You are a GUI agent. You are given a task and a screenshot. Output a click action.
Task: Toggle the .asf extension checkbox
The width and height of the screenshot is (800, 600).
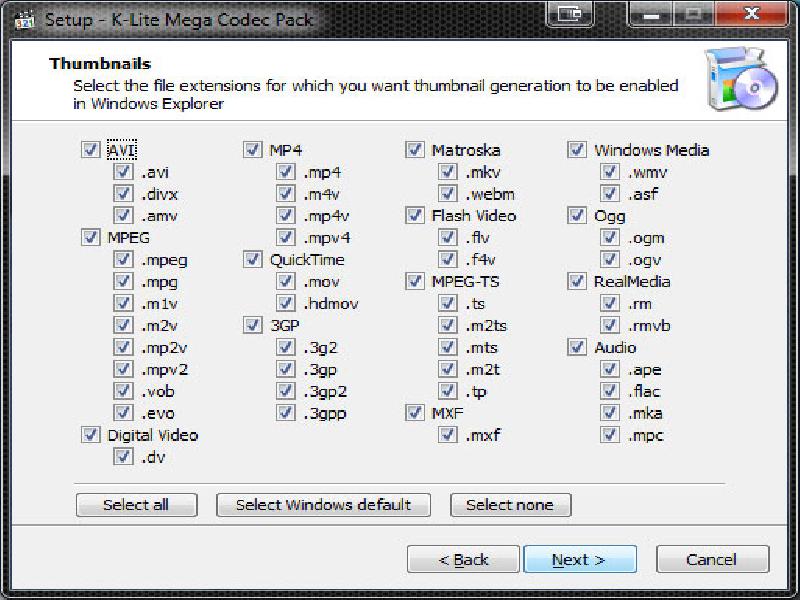610,193
